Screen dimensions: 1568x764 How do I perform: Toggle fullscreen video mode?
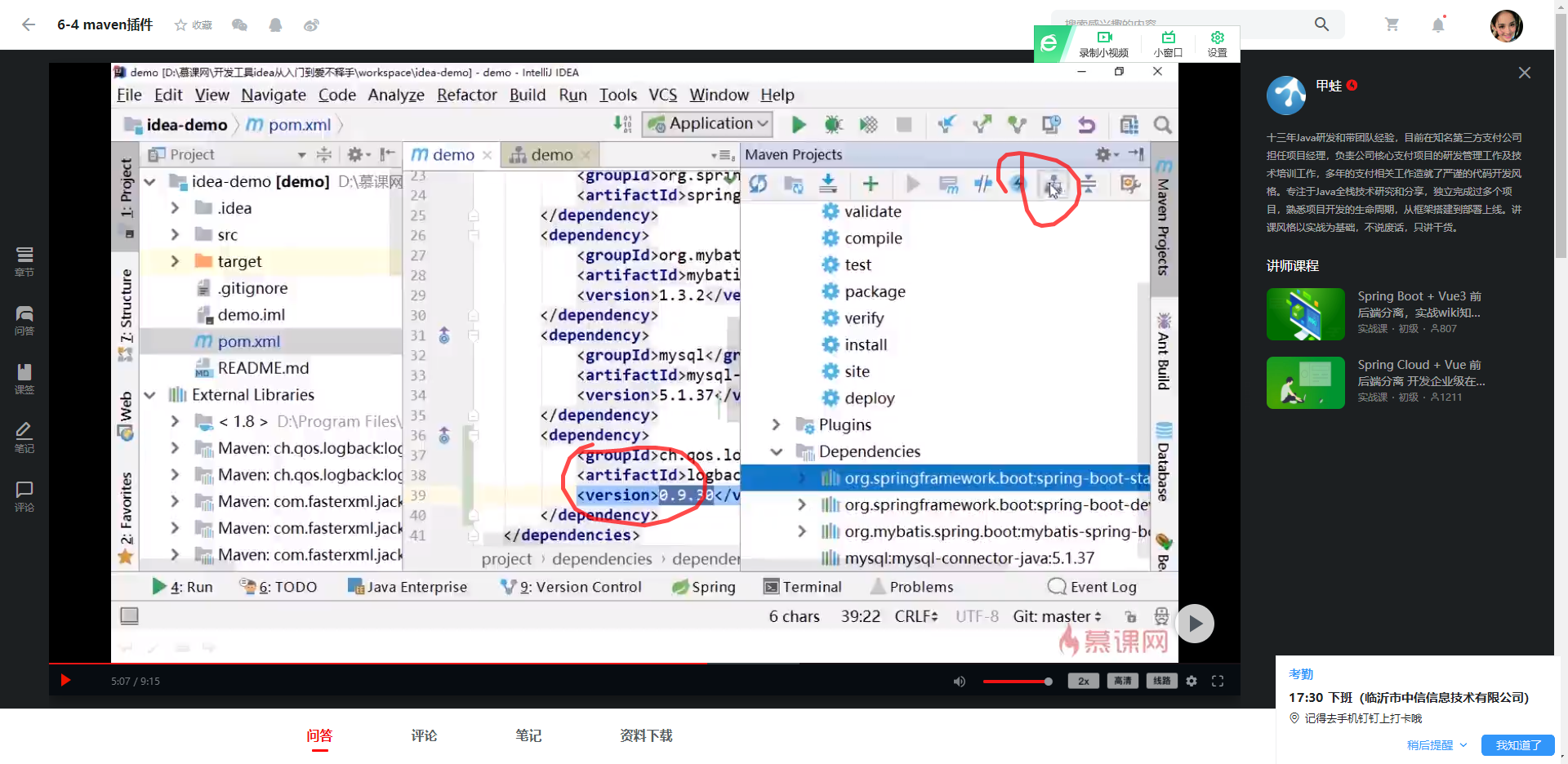coord(1218,681)
